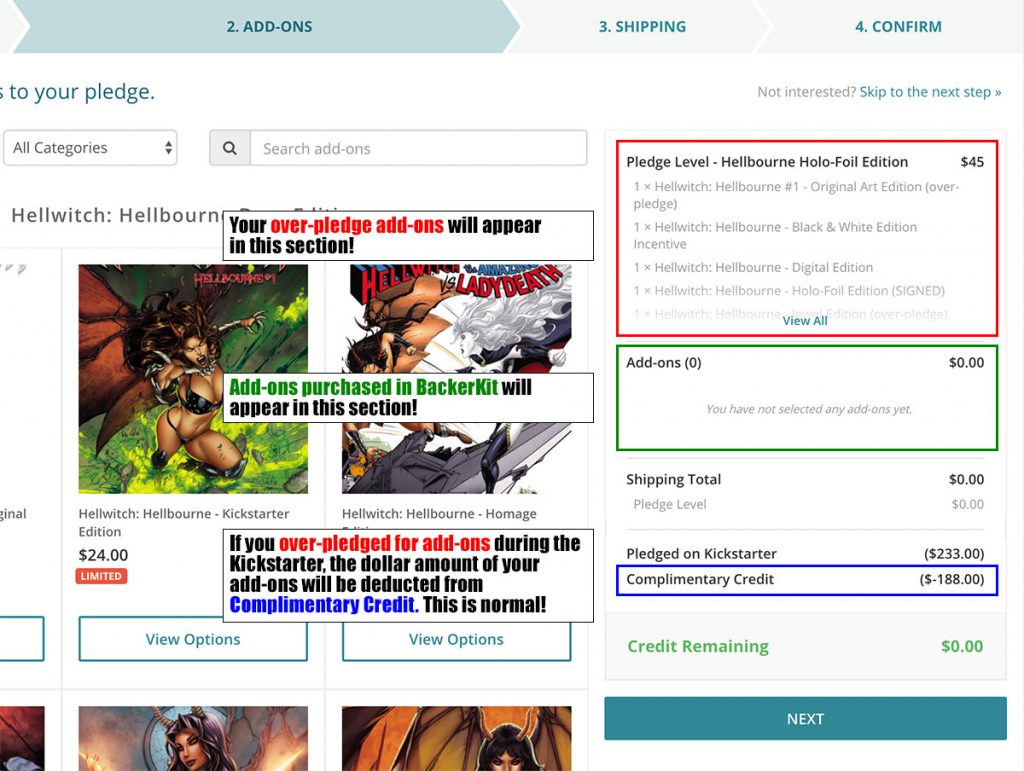Click View All in the pledge summary
The image size is (1024, 771).
click(805, 321)
